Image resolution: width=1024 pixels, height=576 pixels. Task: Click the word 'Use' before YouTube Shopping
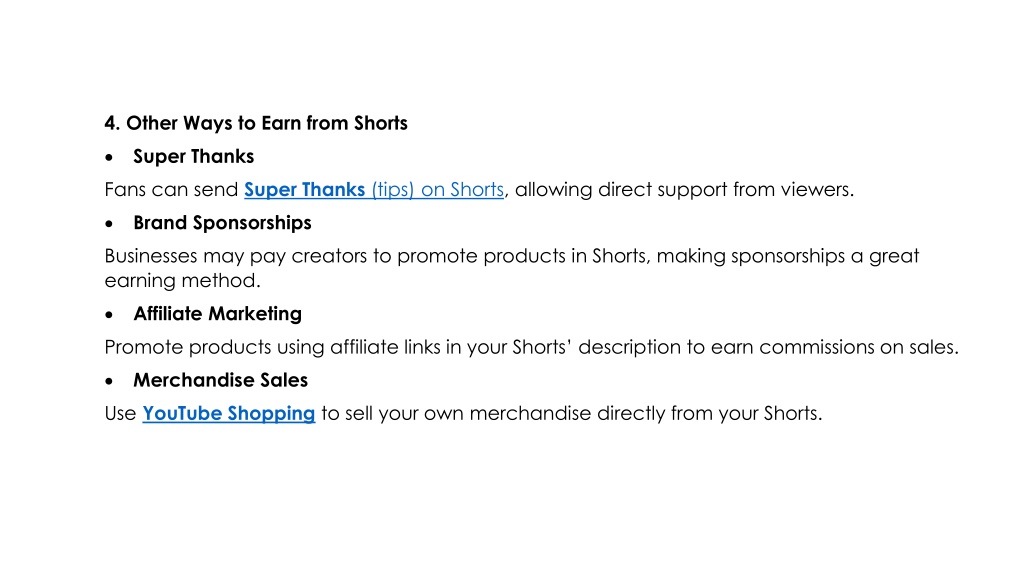click(120, 413)
